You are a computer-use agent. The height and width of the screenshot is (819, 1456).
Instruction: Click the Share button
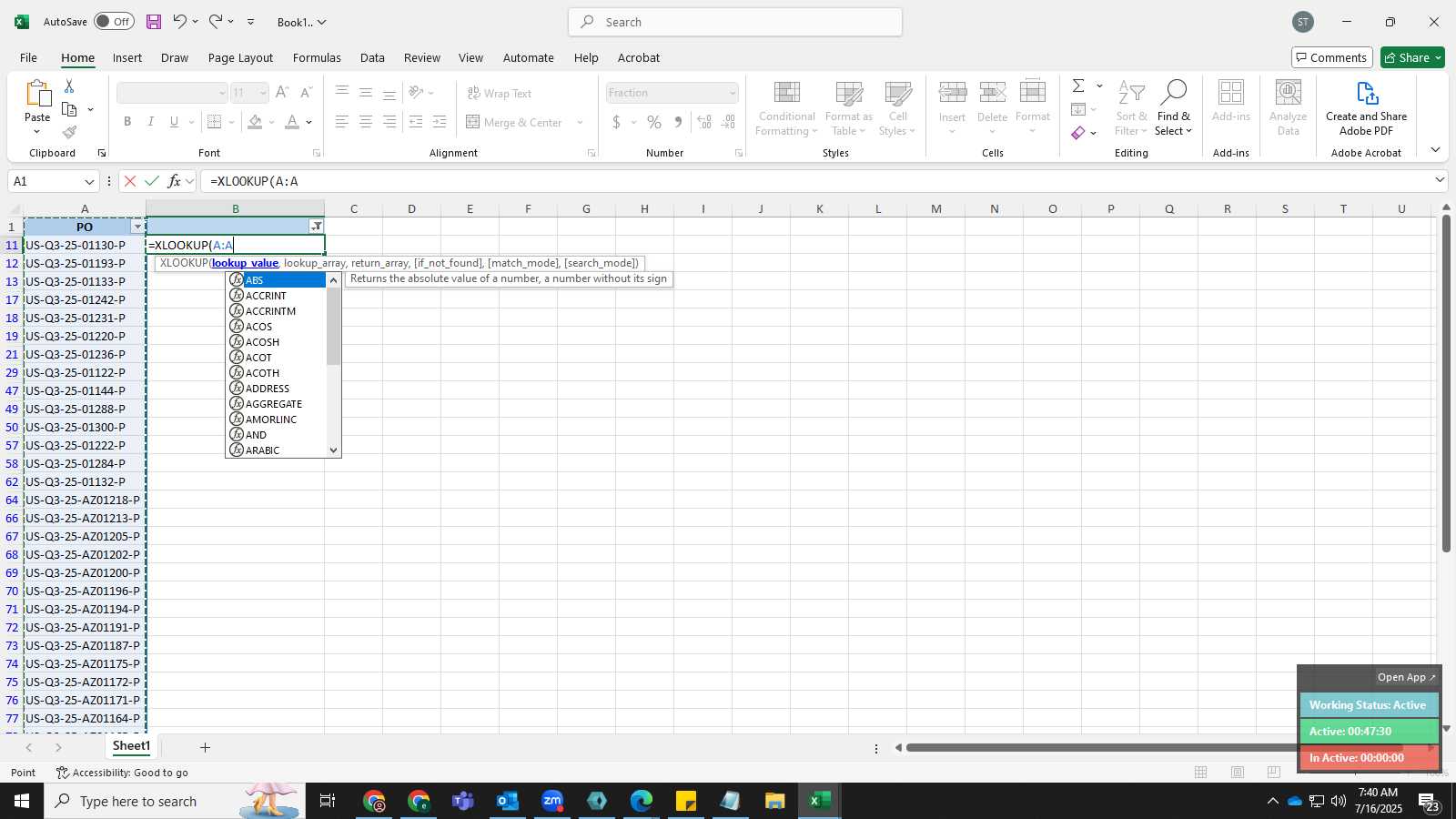pos(1412,57)
